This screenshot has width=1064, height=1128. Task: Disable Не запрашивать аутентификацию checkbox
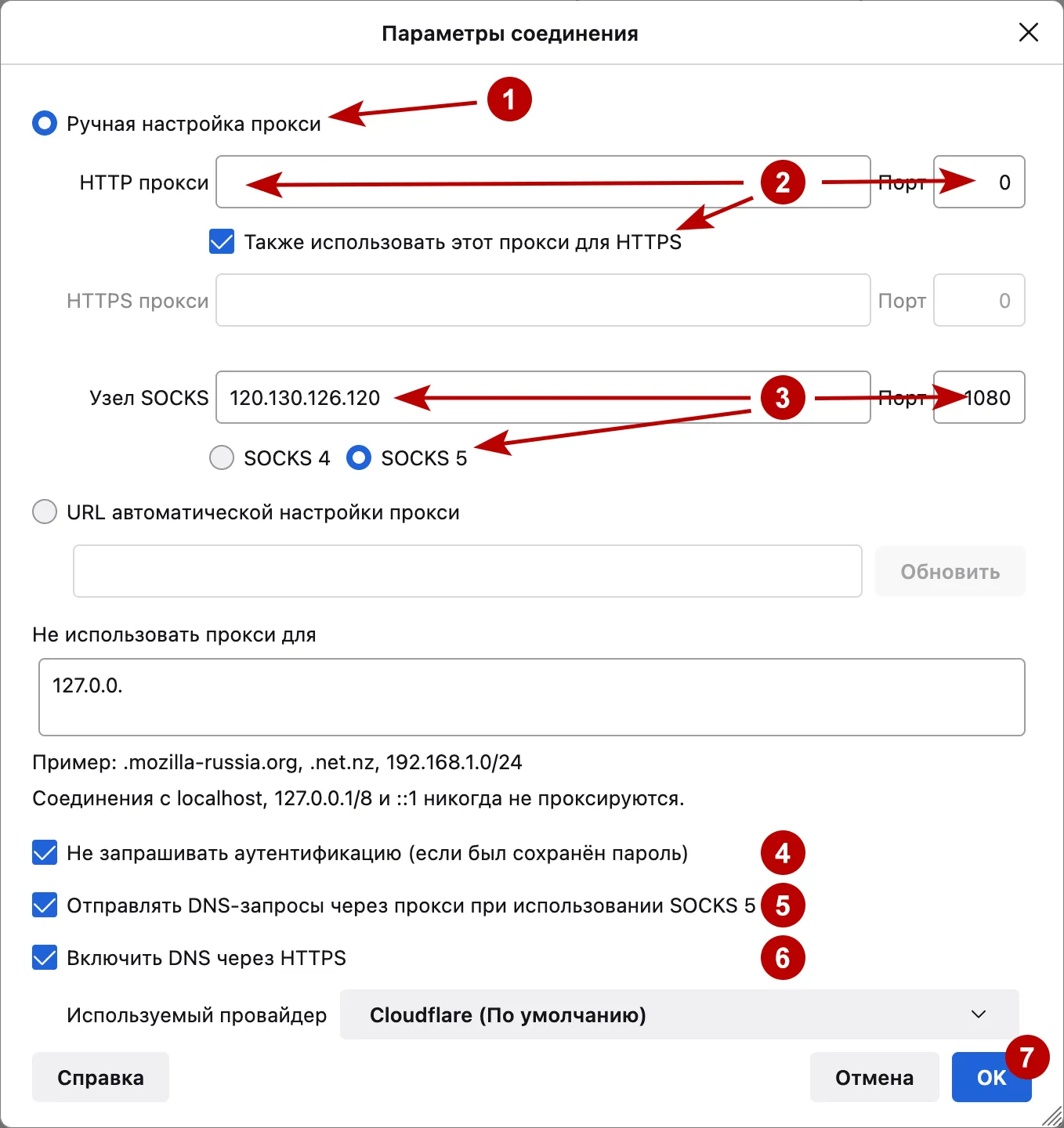click(45, 852)
